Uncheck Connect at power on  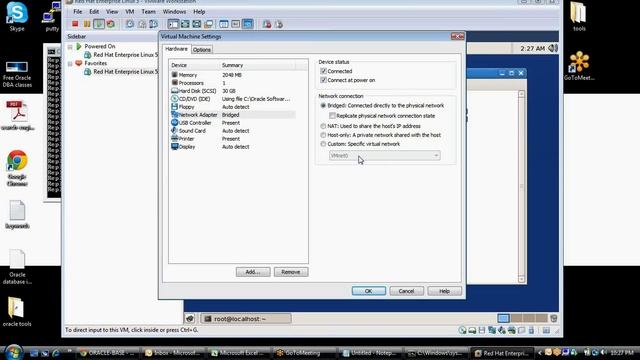pyautogui.click(x=324, y=80)
